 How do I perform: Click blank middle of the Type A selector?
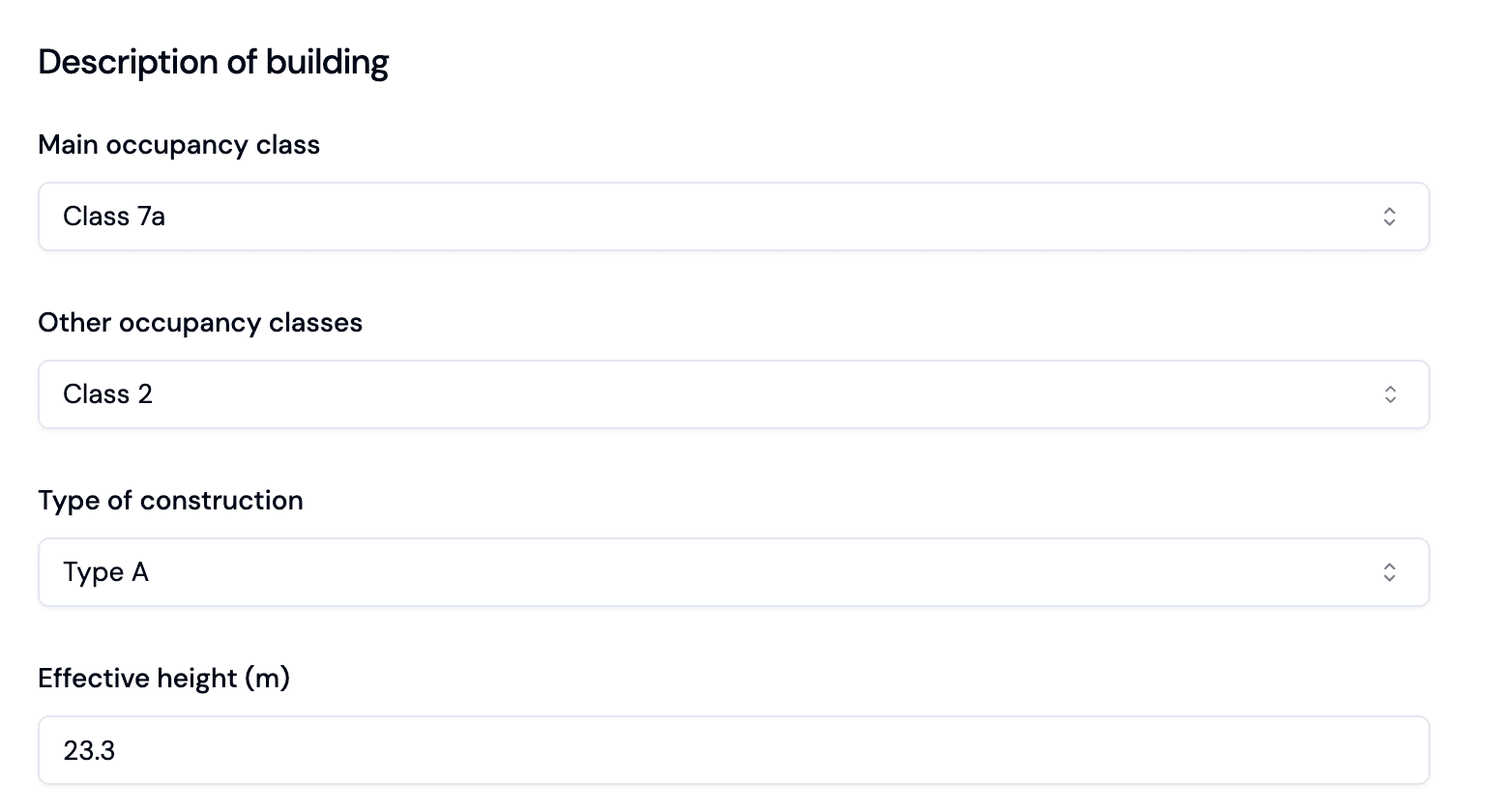[733, 572]
